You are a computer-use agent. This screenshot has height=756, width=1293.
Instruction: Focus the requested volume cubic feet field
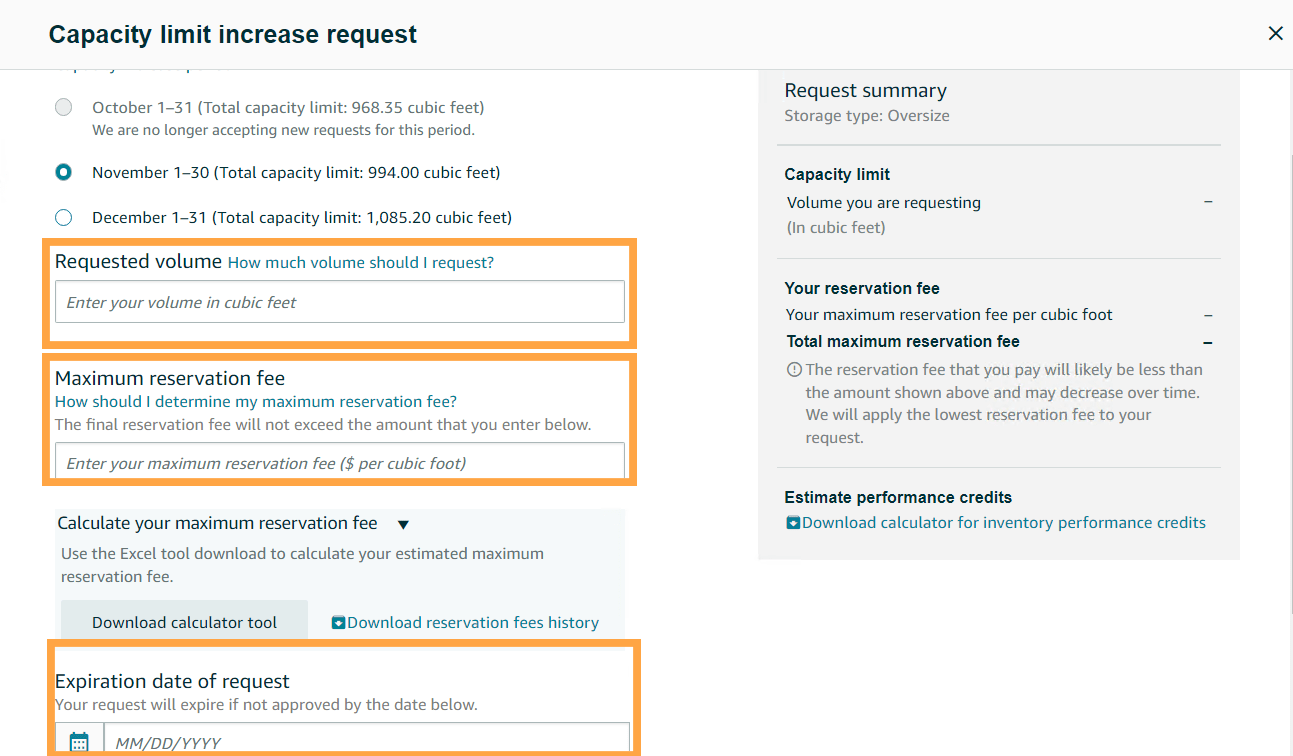tap(340, 302)
